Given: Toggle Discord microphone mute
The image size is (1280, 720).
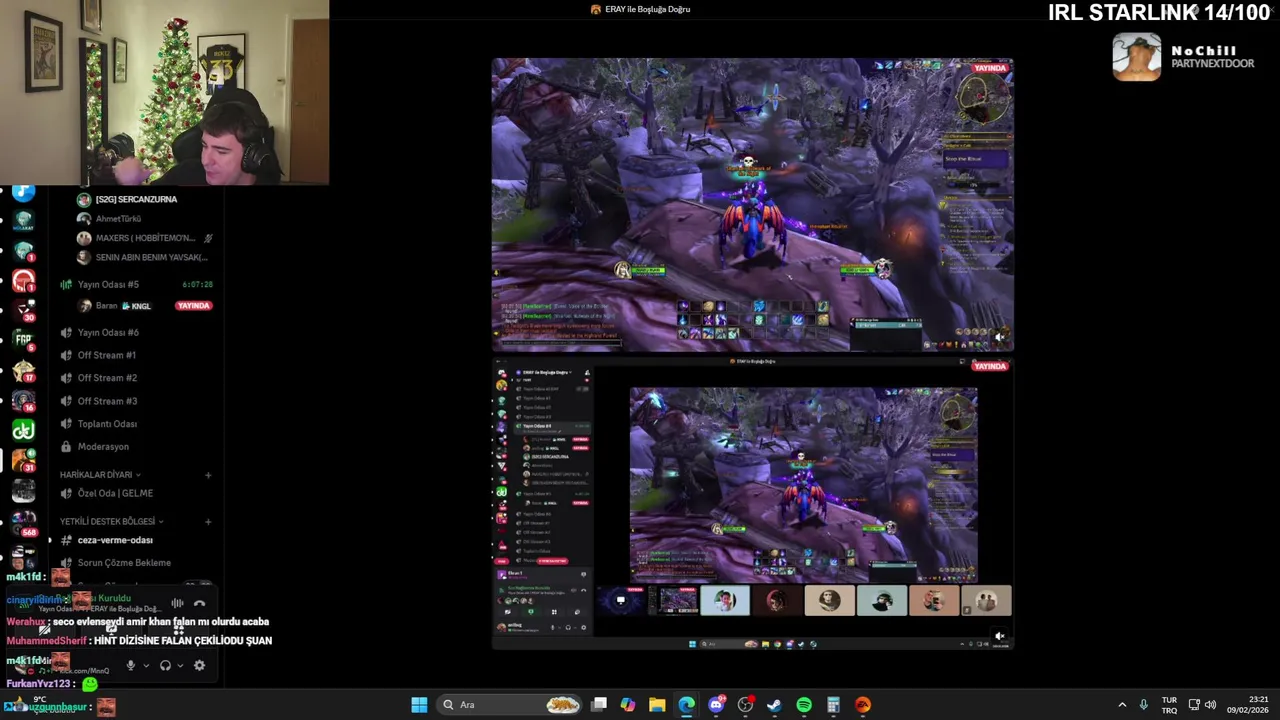Looking at the screenshot, I should pyautogui.click(x=130, y=665).
